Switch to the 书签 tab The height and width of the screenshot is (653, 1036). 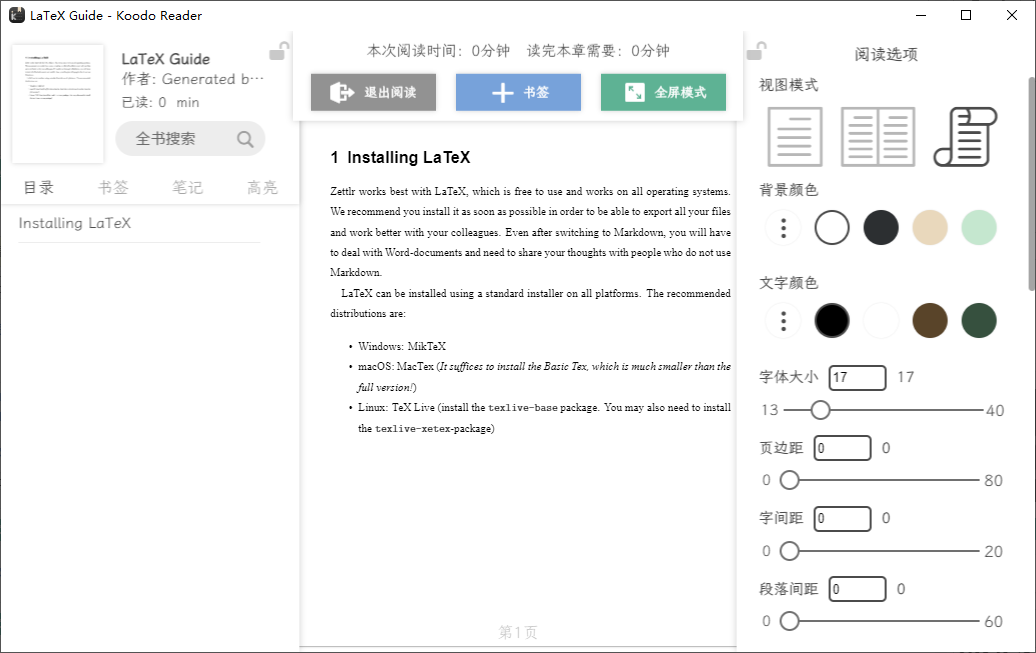112,186
